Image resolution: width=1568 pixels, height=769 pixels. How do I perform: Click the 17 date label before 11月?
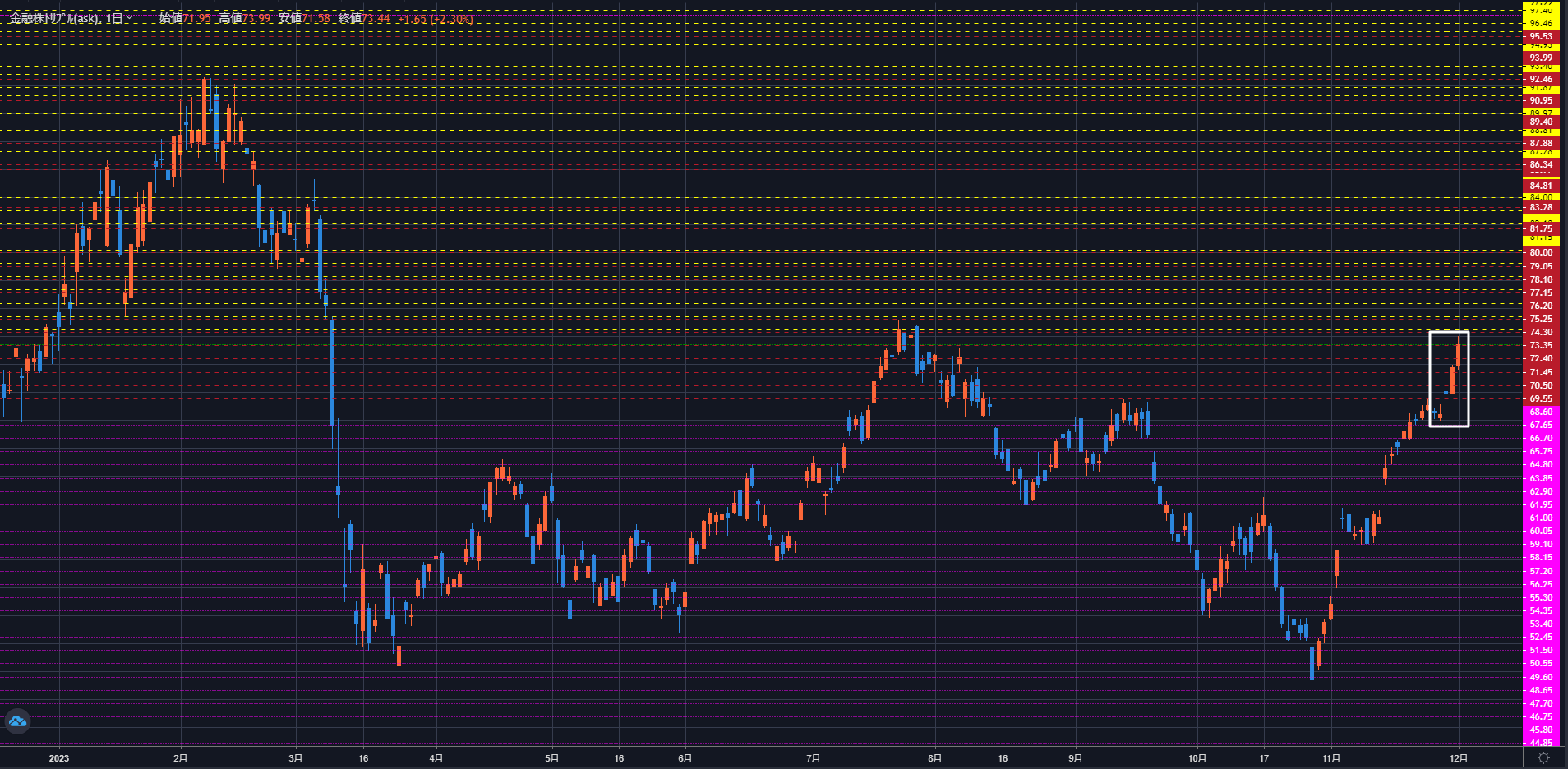(x=1264, y=758)
